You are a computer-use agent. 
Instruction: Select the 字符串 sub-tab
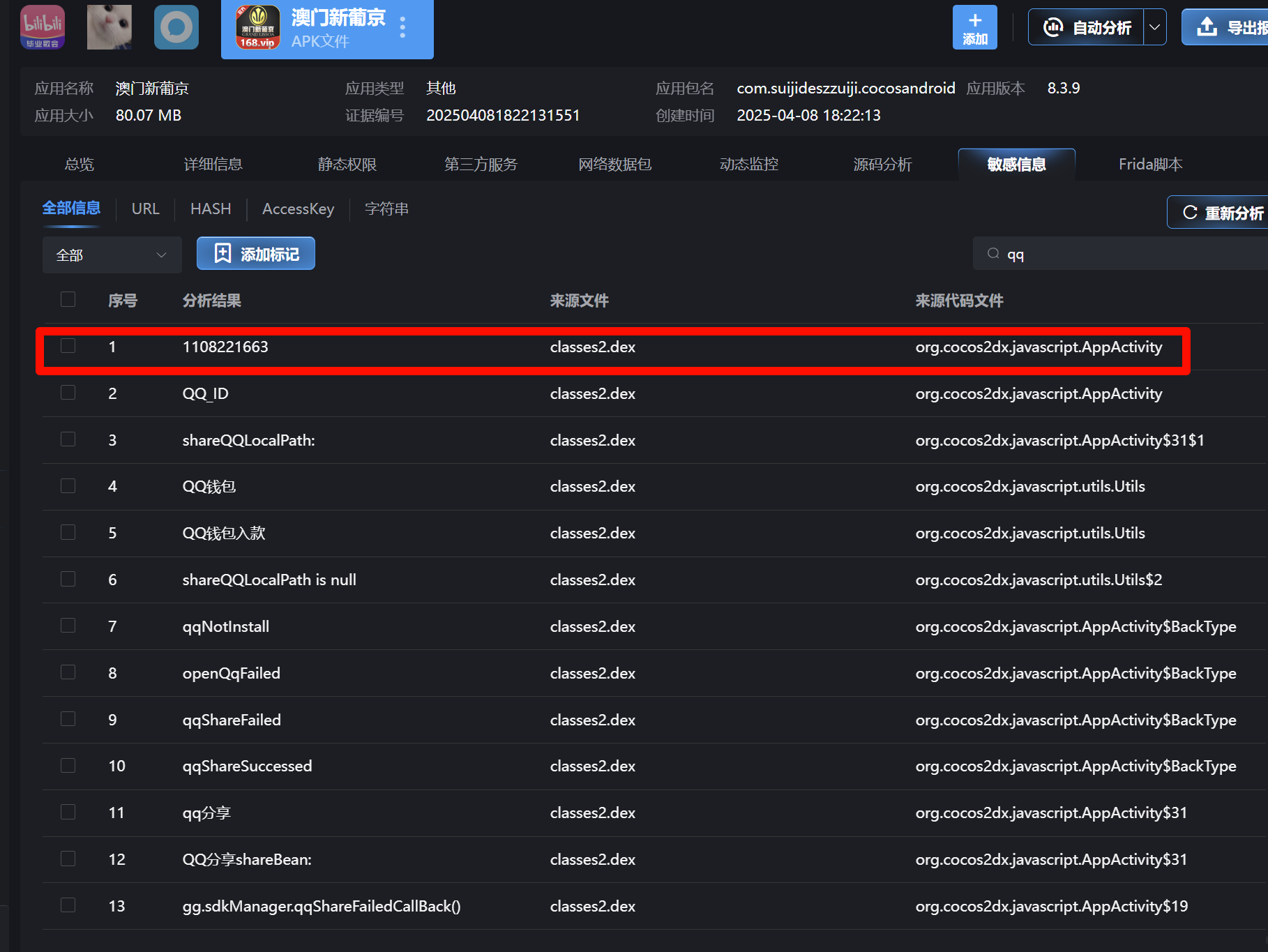tap(387, 209)
